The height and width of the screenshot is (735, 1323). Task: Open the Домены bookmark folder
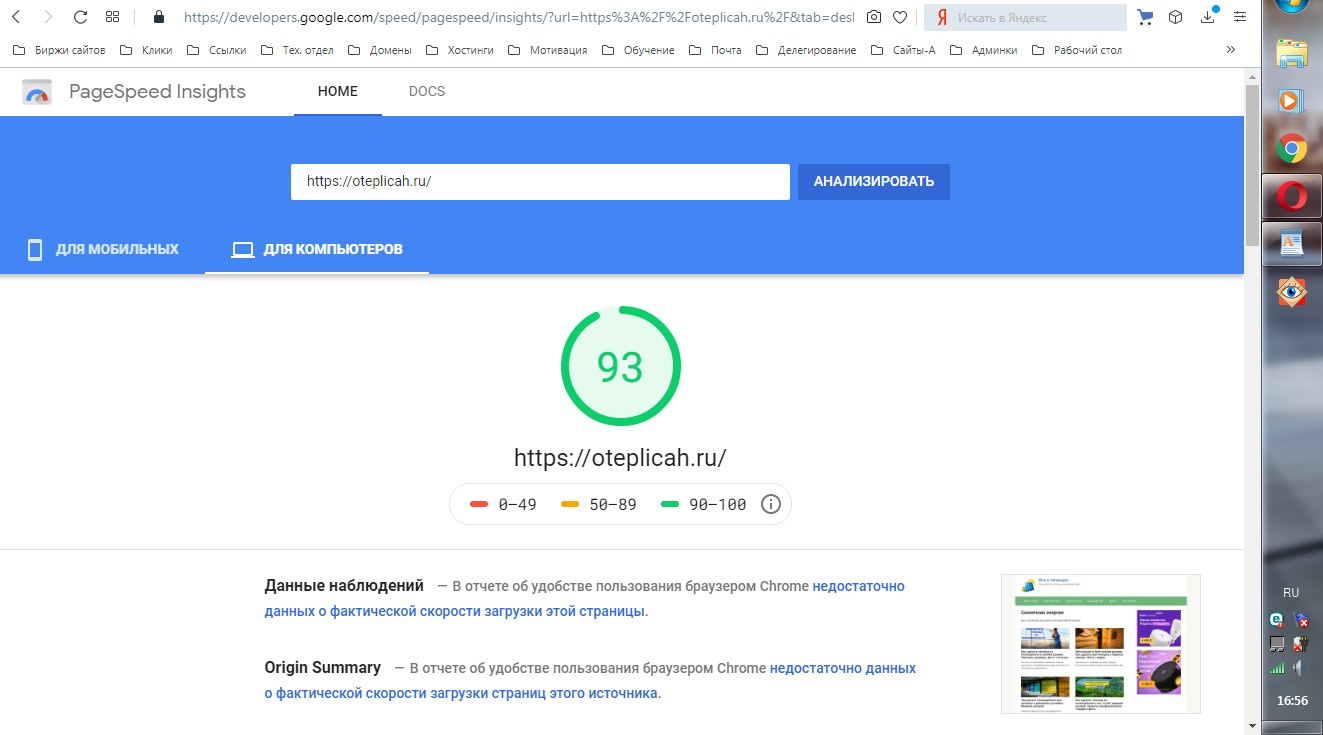click(380, 50)
